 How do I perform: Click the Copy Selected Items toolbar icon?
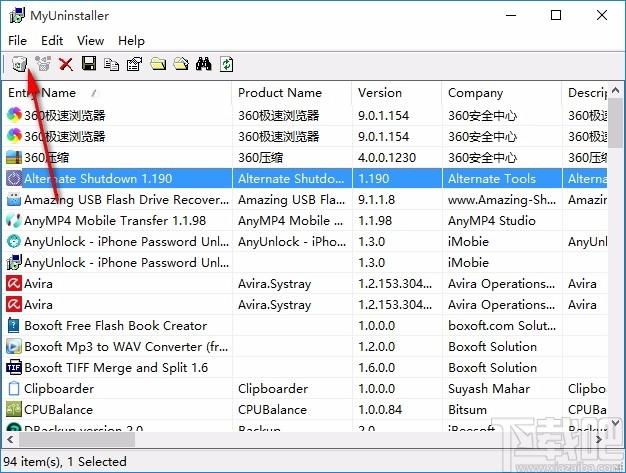pyautogui.click(x=111, y=64)
